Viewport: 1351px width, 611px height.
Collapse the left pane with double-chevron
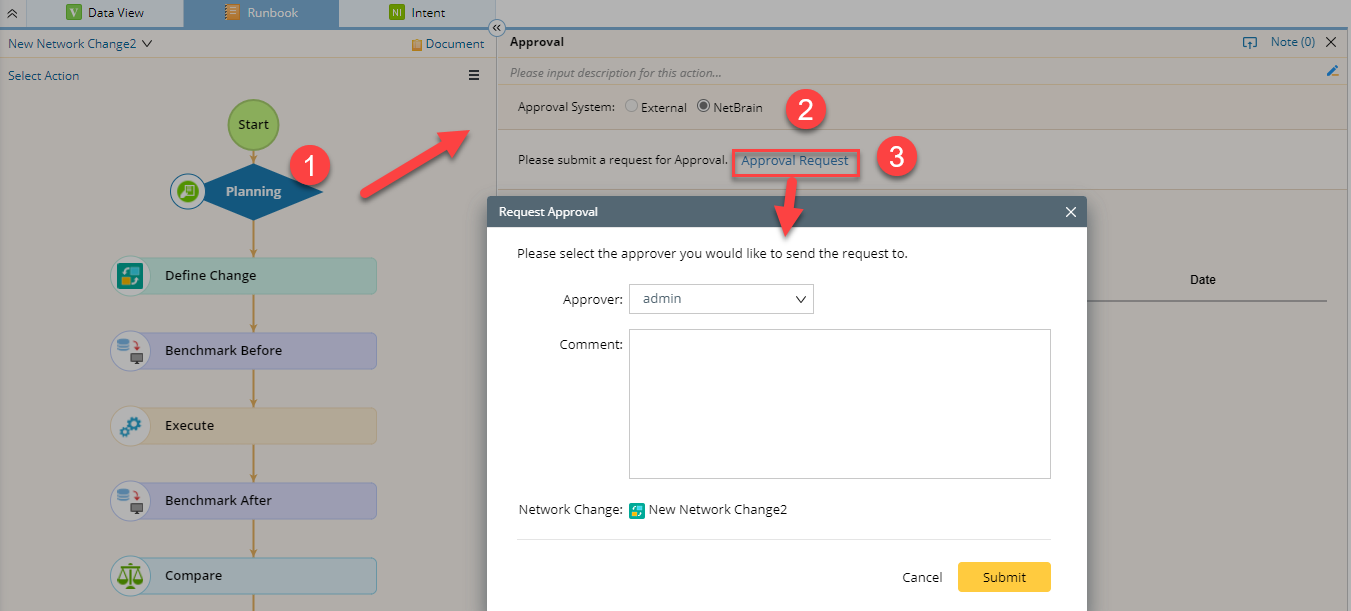click(x=497, y=28)
